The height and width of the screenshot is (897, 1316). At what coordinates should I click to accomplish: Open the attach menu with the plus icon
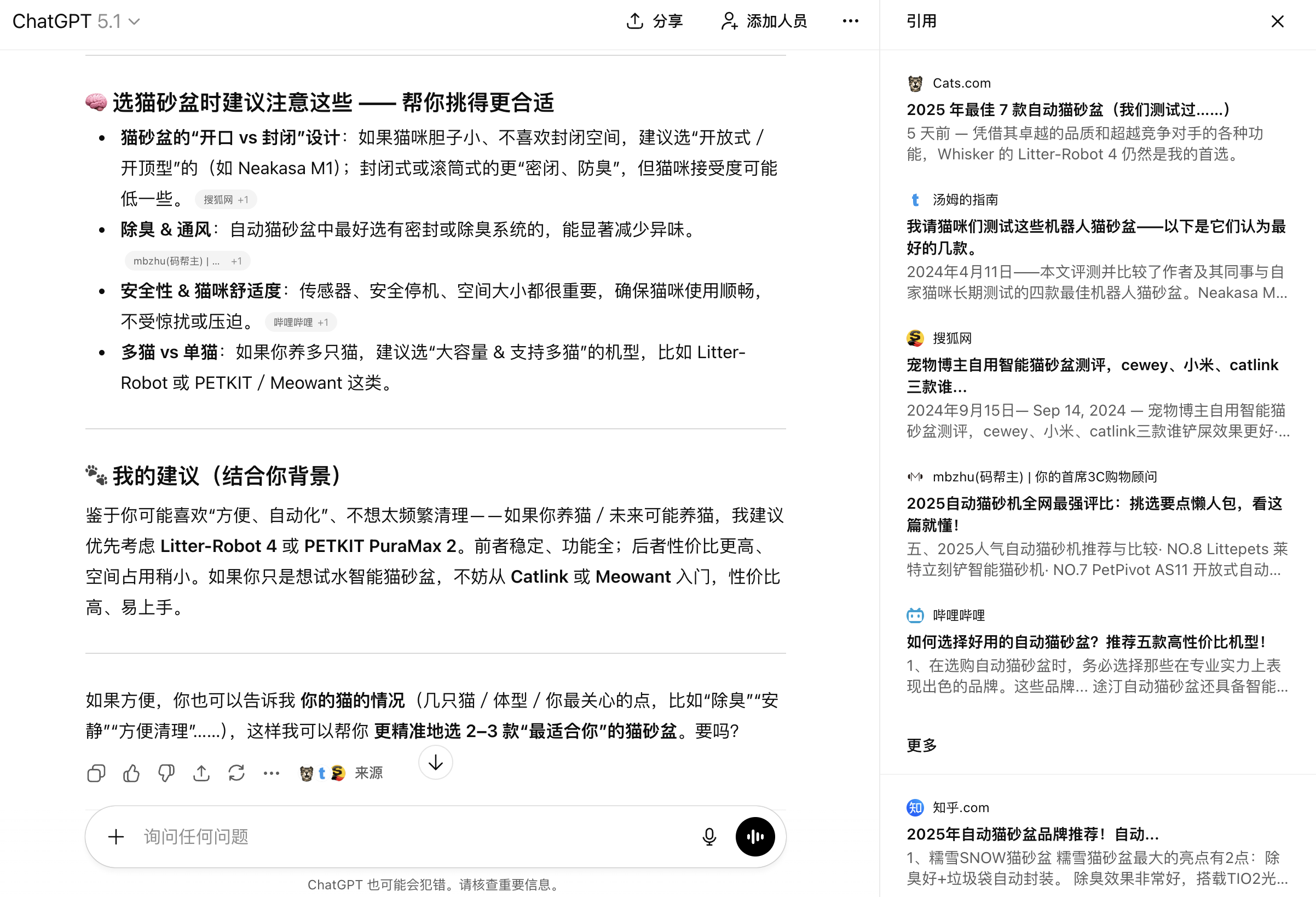[x=116, y=836]
